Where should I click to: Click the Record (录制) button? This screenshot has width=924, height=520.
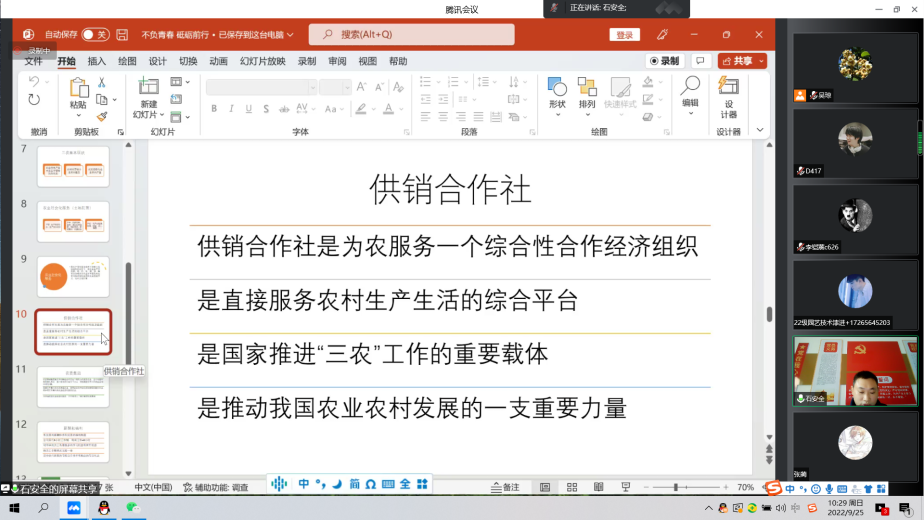tap(664, 61)
